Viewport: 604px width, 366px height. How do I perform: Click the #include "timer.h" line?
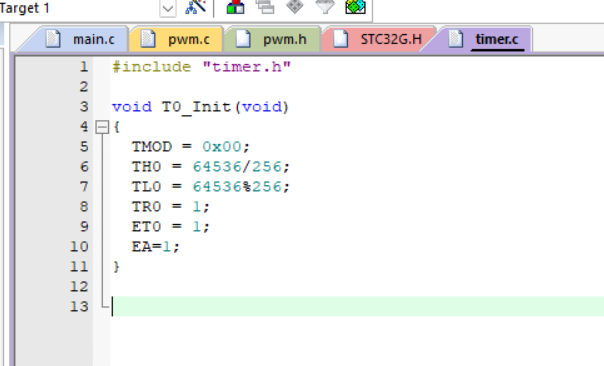point(201,67)
